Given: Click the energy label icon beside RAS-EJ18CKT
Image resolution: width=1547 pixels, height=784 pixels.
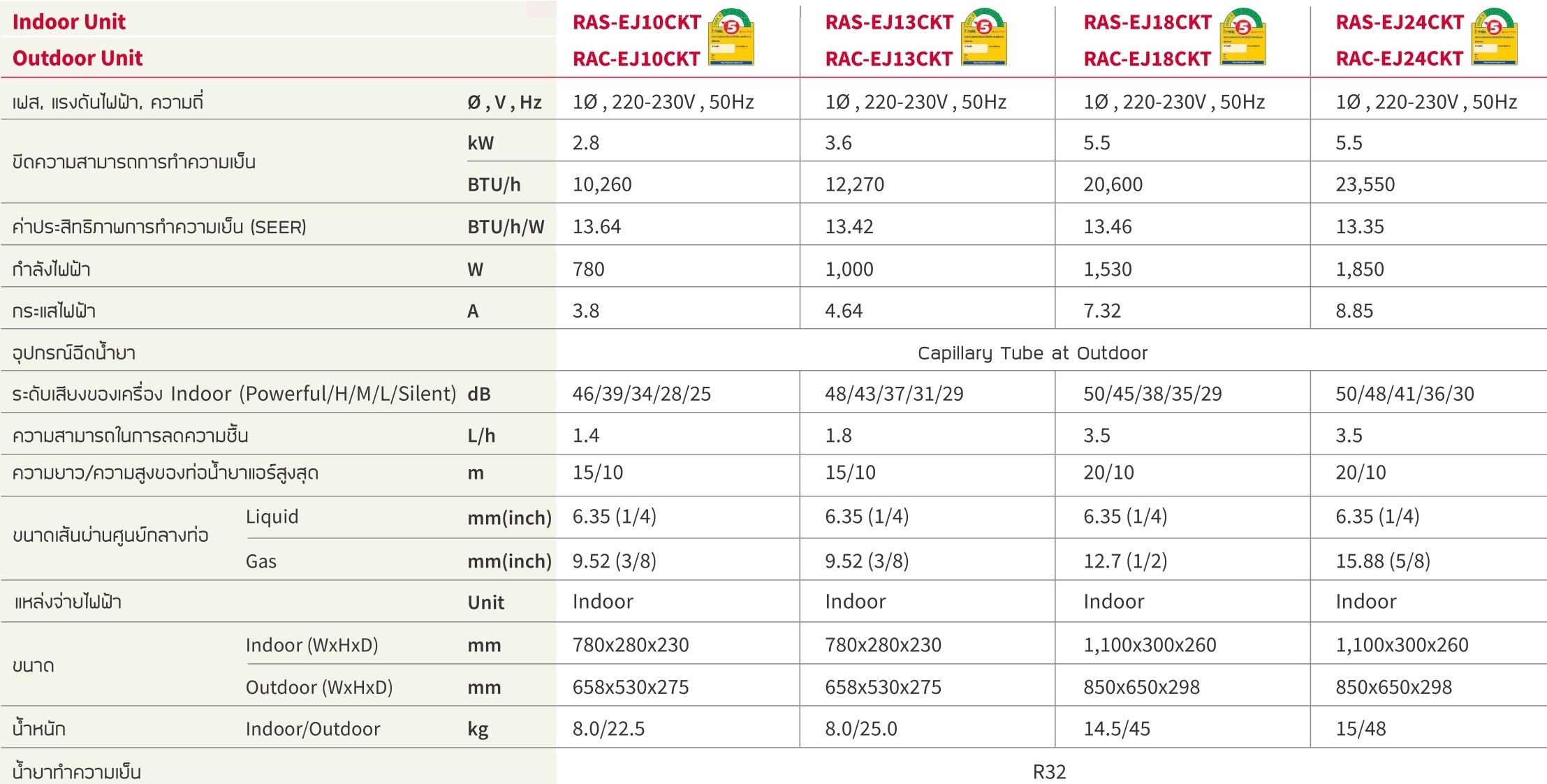Looking at the screenshot, I should (1243, 37).
